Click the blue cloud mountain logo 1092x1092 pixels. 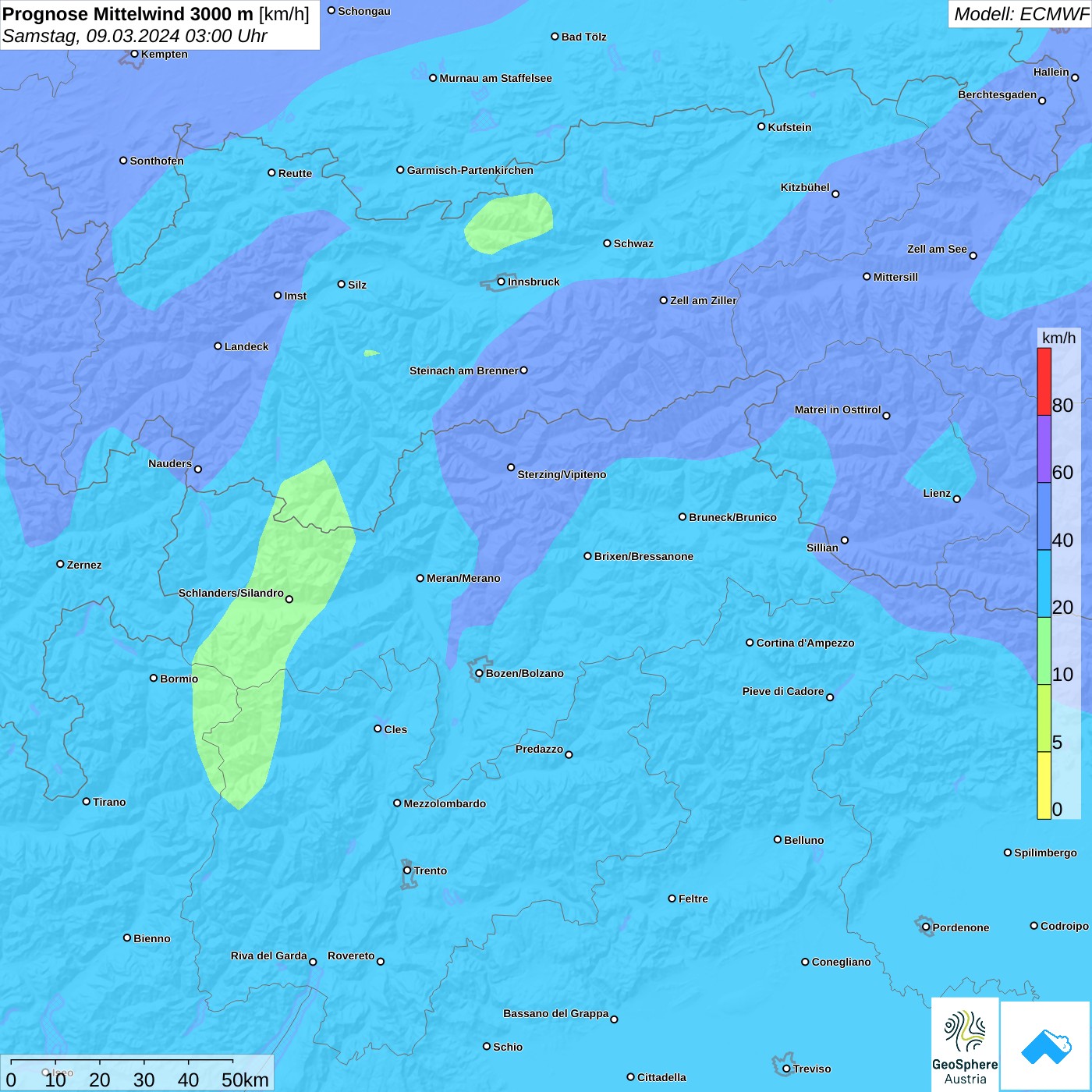pyautogui.click(x=1045, y=1046)
